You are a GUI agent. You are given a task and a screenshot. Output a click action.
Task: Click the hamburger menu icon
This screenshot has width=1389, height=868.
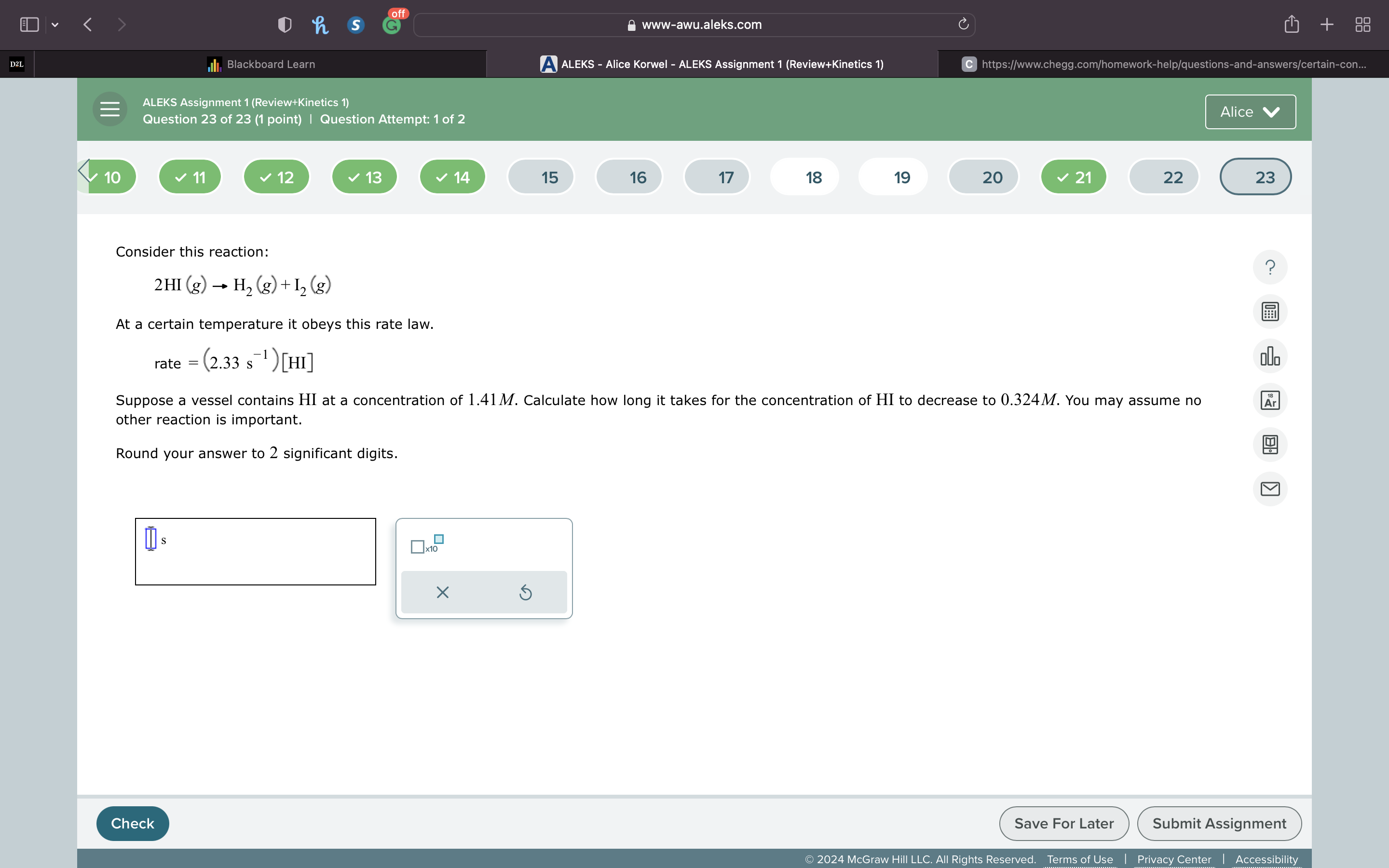point(109,109)
